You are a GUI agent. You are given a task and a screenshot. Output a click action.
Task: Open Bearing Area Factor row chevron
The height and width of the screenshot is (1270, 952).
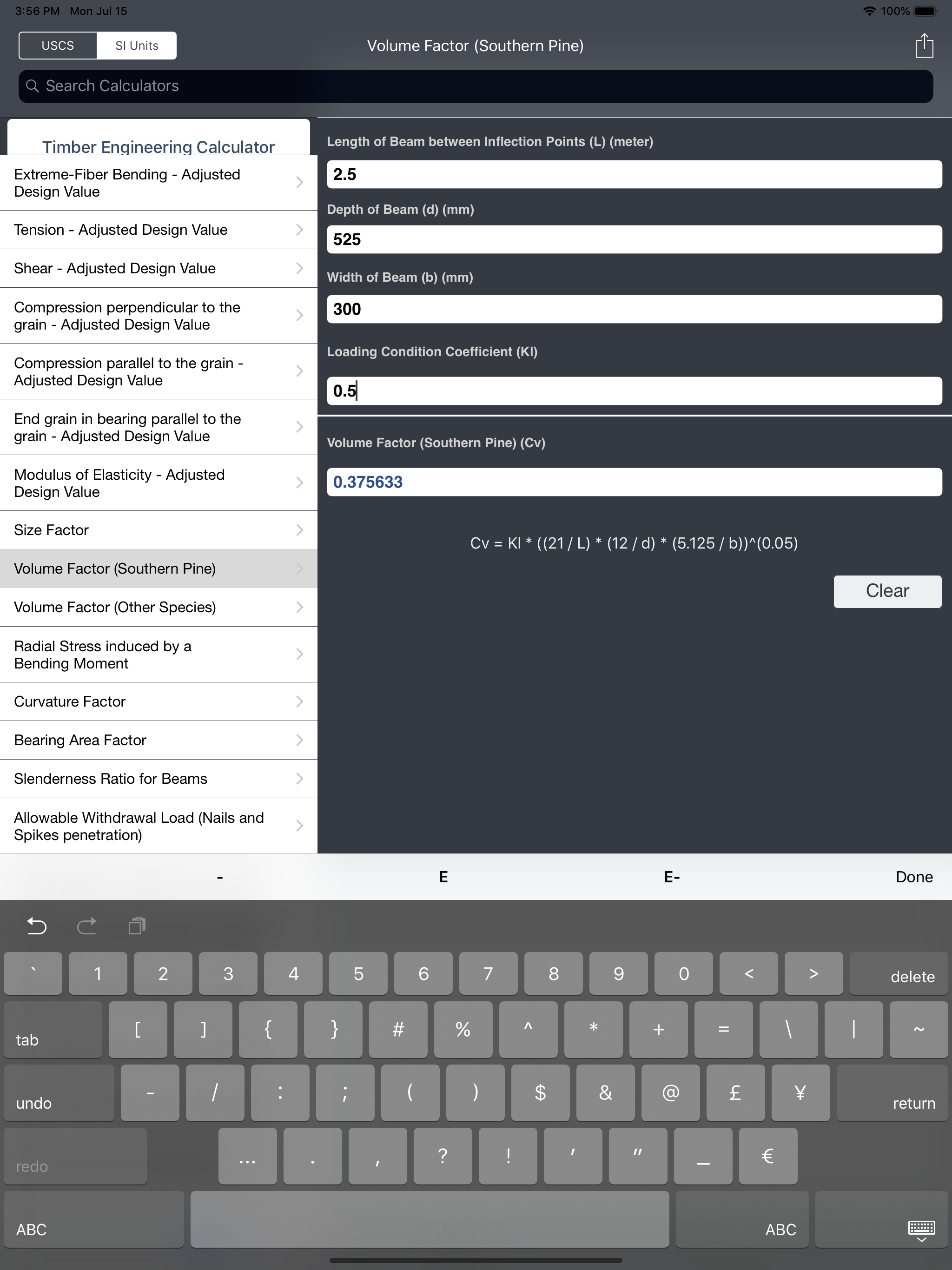pos(299,740)
